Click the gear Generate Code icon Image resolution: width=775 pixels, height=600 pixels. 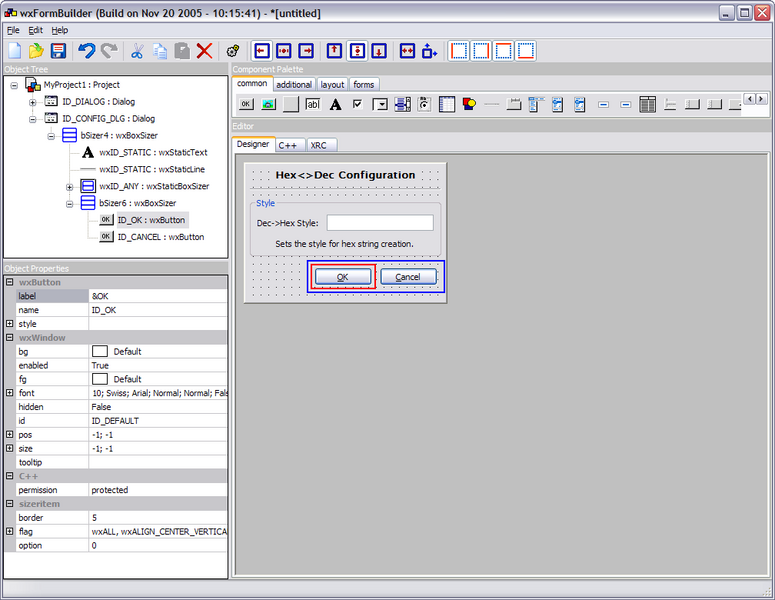tap(233, 51)
